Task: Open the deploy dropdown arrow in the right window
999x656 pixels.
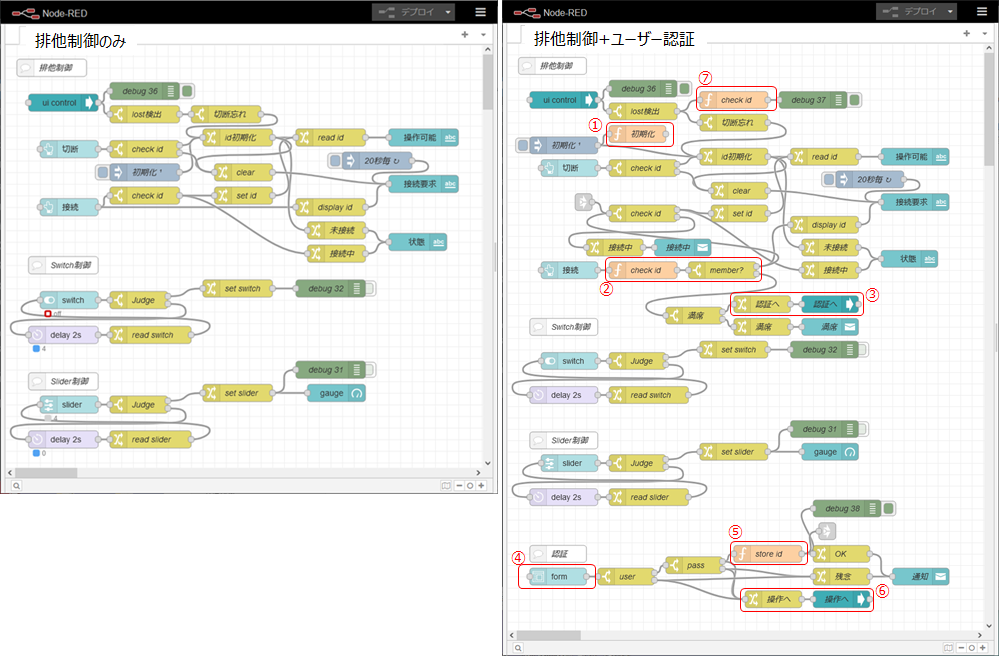Action: [x=947, y=12]
